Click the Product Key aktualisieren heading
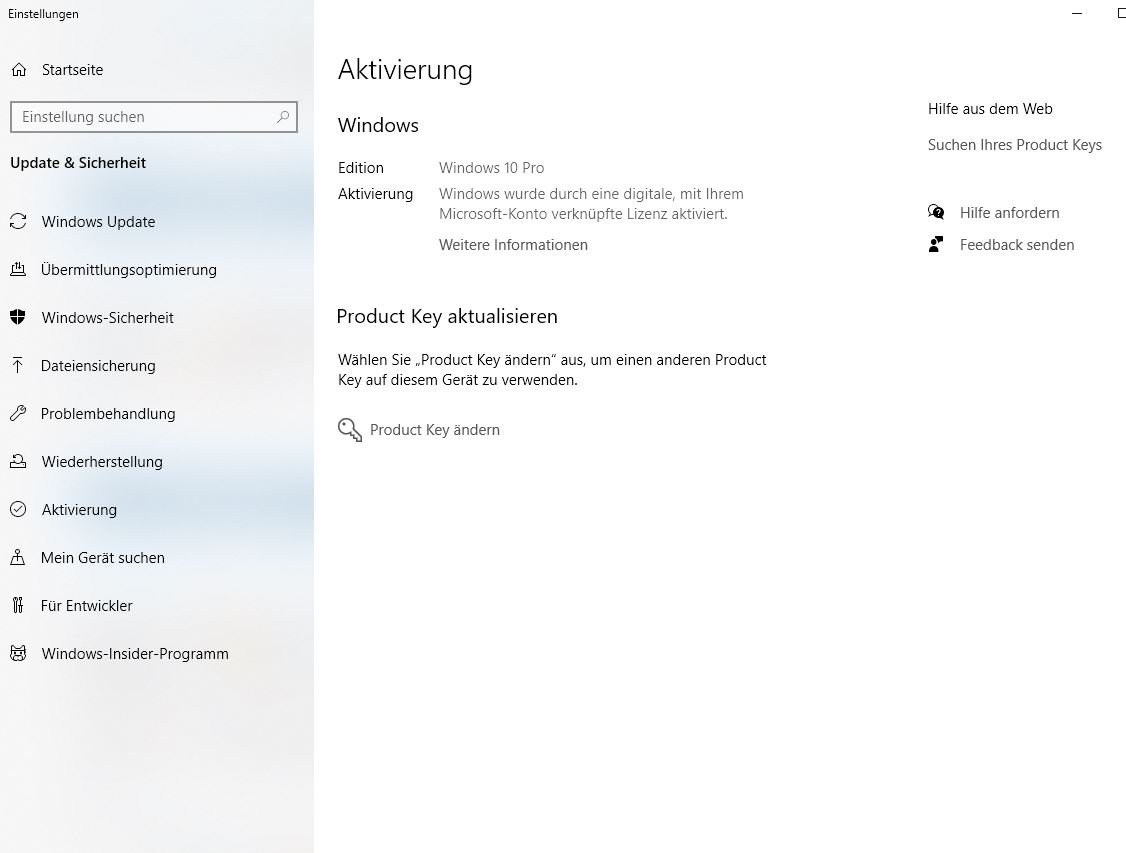Screen dimensions: 1126x853 click(x=447, y=317)
